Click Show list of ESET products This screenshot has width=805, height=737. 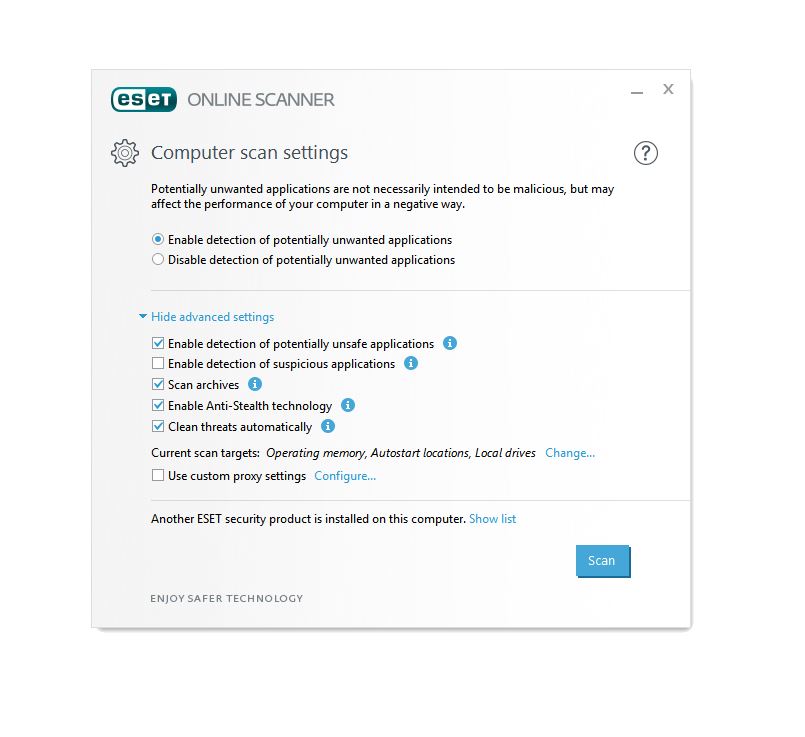[x=492, y=519]
